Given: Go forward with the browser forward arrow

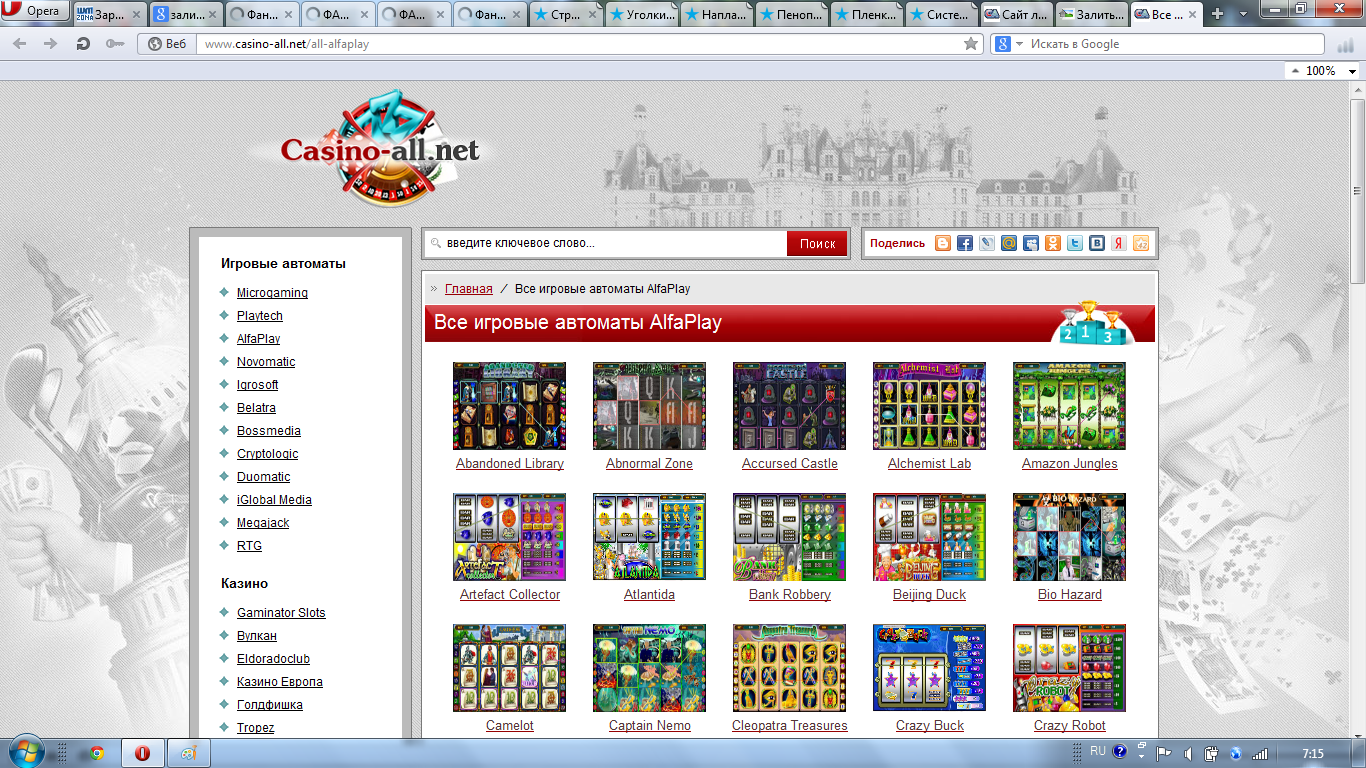Looking at the screenshot, I should pyautogui.click(x=51, y=44).
